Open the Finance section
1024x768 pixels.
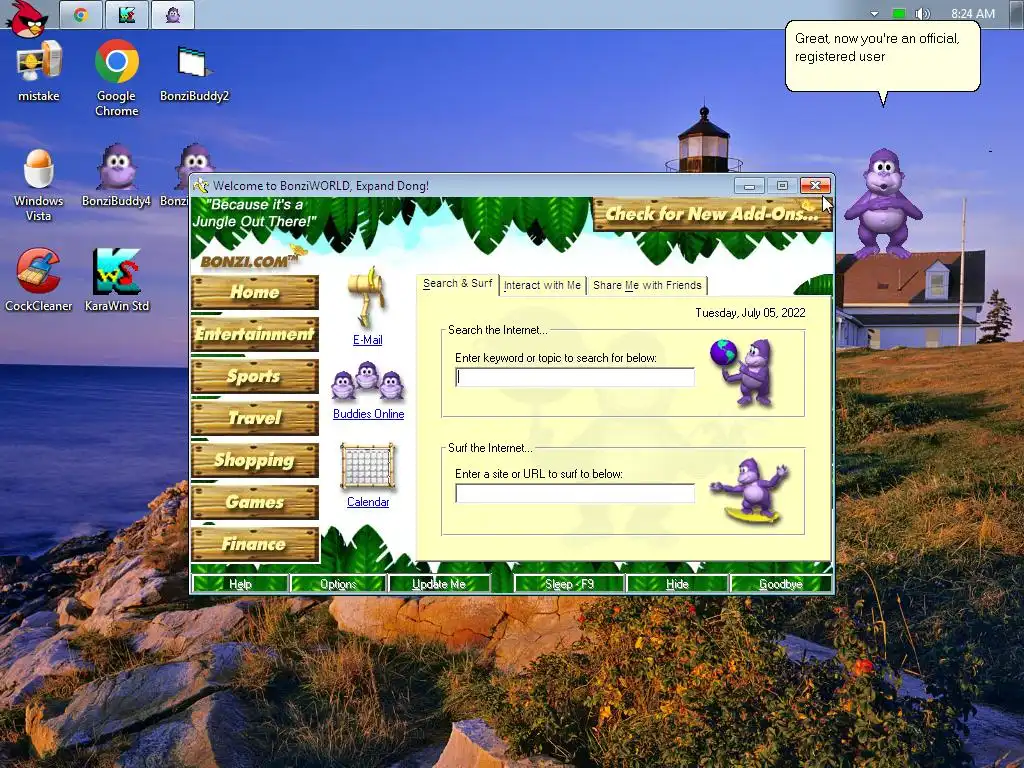click(255, 544)
